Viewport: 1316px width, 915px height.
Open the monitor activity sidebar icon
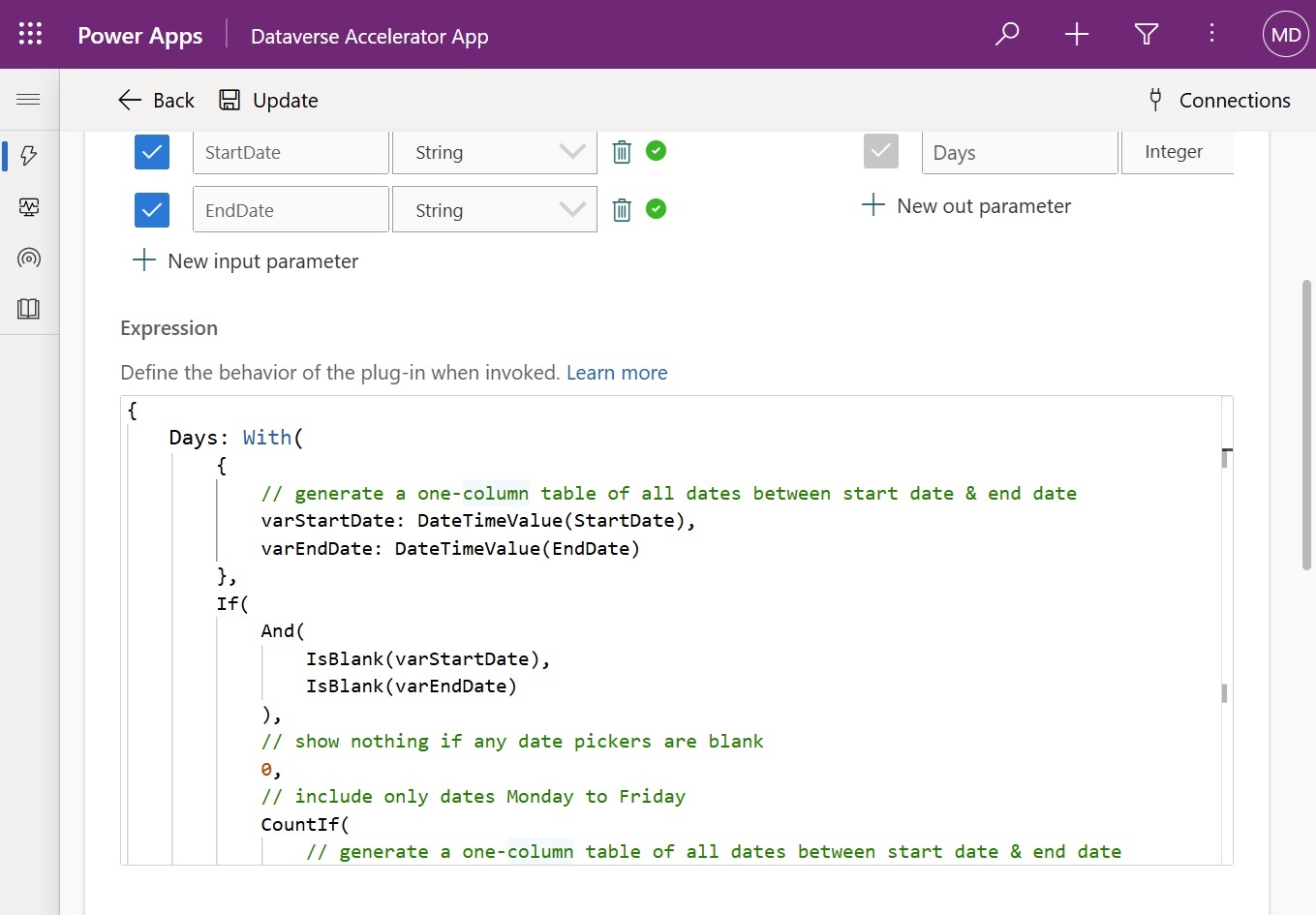tap(29, 207)
